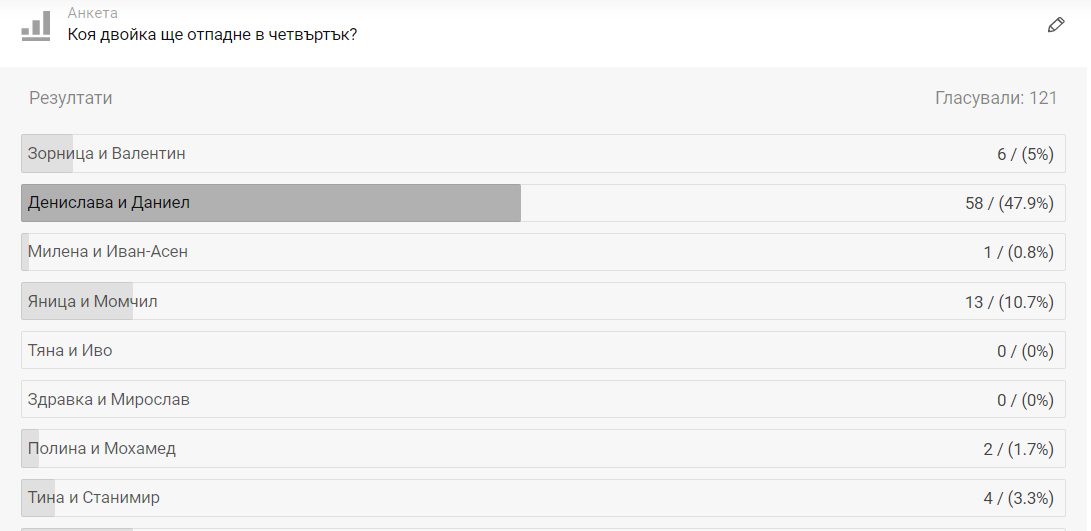Click the pencil edit icon
This screenshot has width=1091, height=531.
pos(1056,25)
